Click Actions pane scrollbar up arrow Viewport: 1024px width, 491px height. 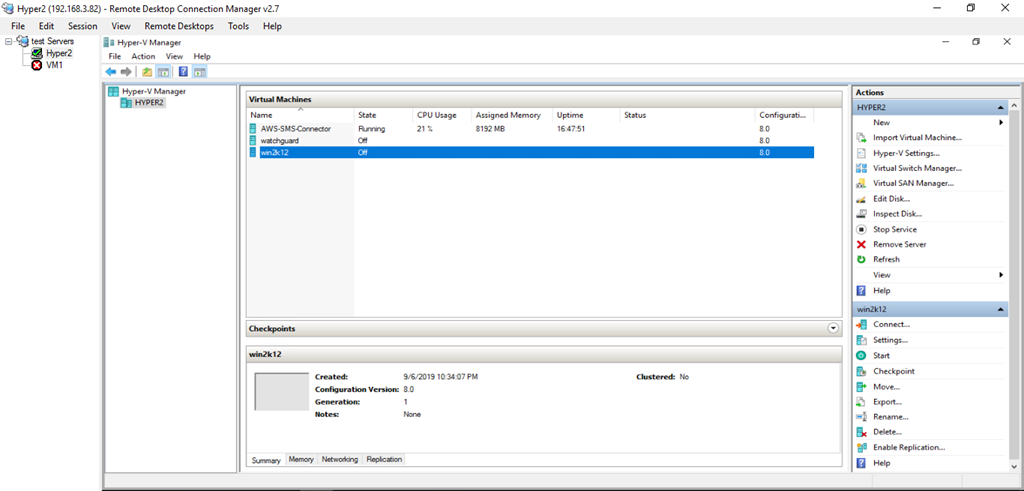click(1014, 106)
